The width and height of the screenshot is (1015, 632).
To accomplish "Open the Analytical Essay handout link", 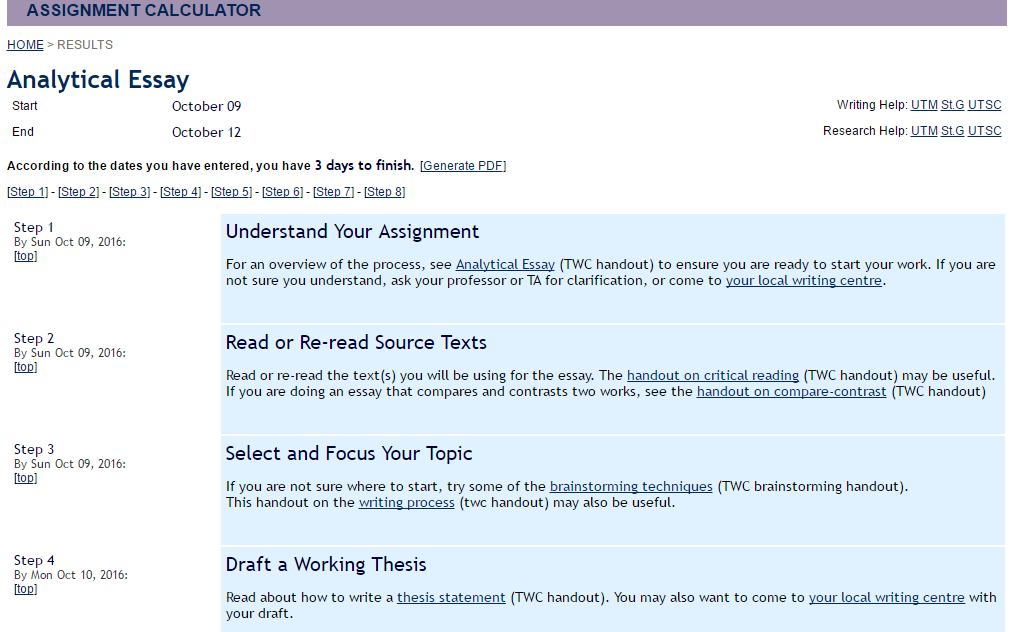I will click(505, 265).
